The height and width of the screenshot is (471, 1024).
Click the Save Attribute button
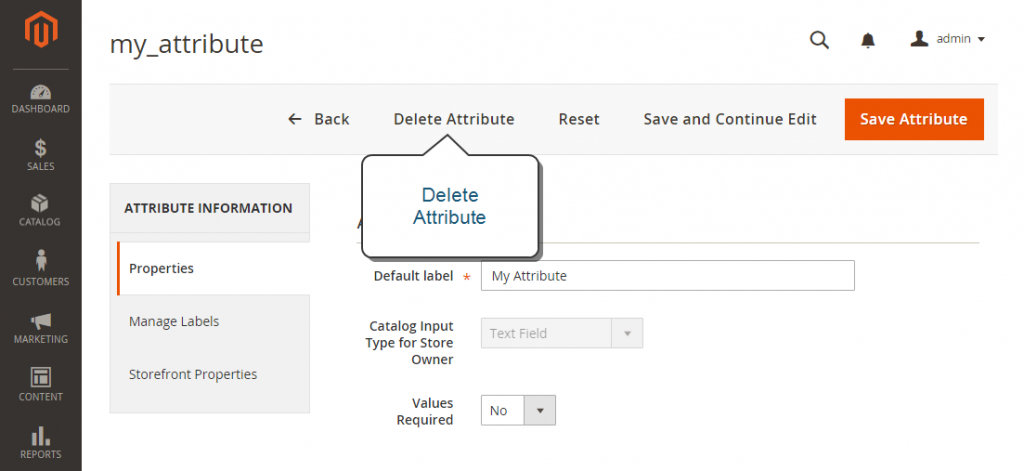[x=914, y=119]
